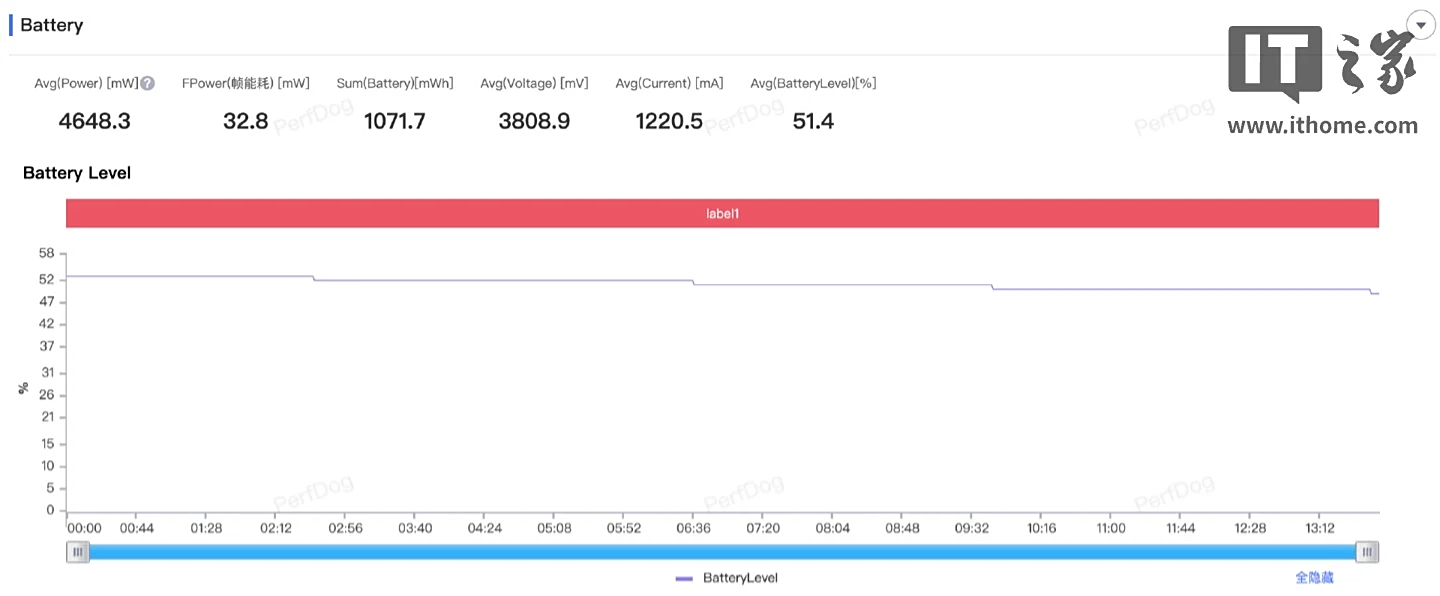The height and width of the screenshot is (596, 1440).
Task: Click the Sum(Battery) value 1071.7
Action: pyautogui.click(x=394, y=122)
